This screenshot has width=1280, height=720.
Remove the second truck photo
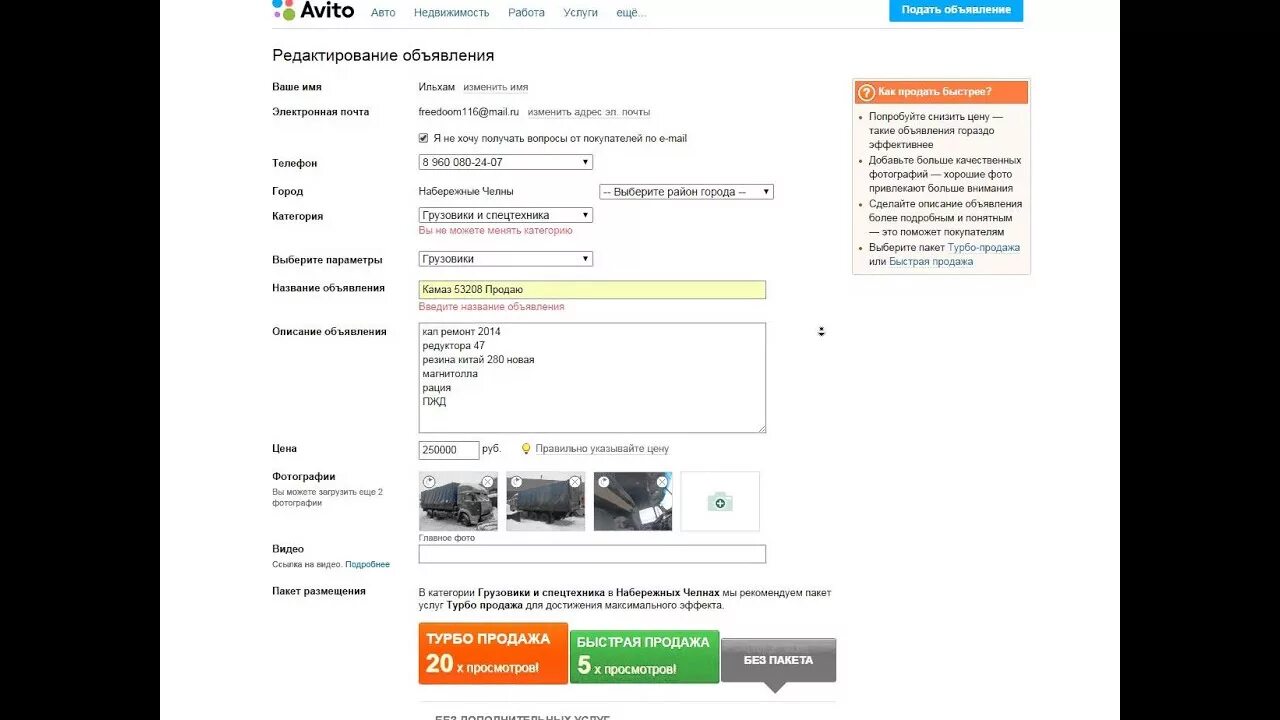click(575, 482)
